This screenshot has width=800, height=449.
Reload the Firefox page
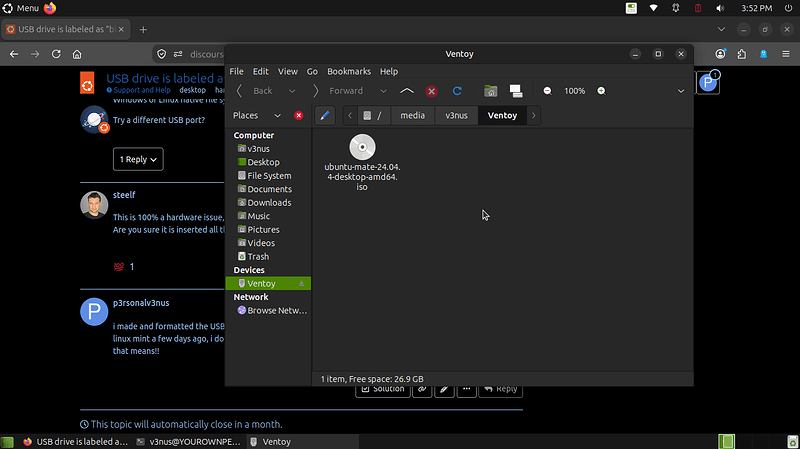coord(56,54)
